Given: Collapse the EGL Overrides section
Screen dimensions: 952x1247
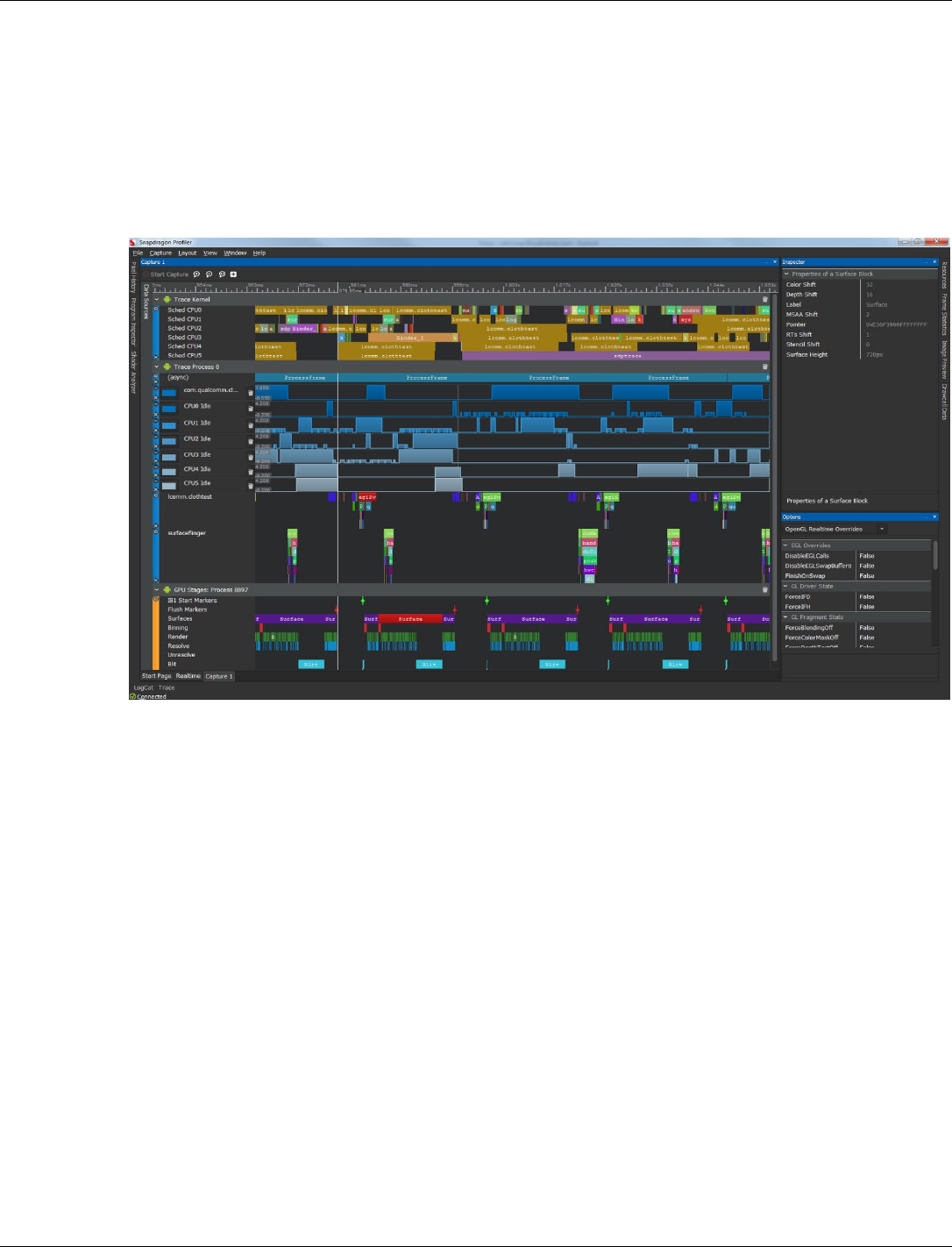Looking at the screenshot, I should click(x=786, y=545).
